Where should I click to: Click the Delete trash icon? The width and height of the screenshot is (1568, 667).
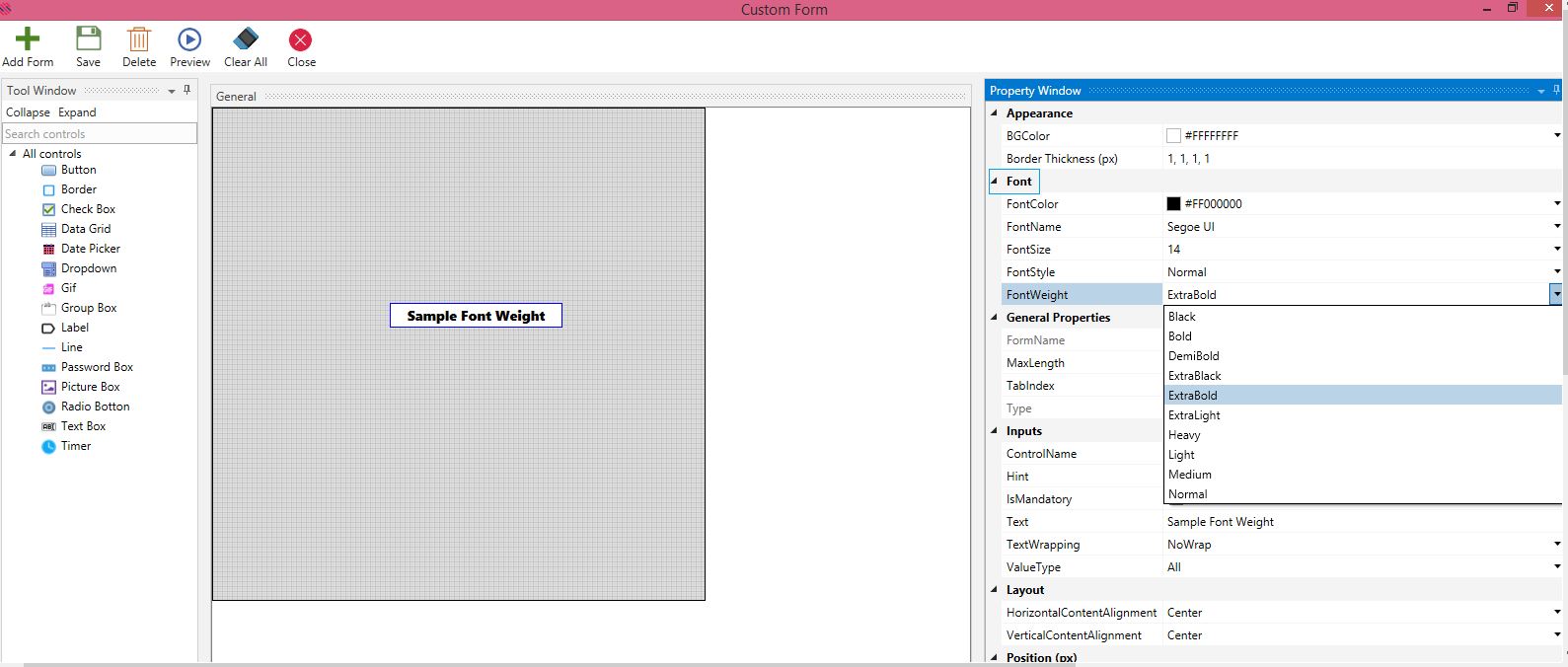(x=139, y=39)
